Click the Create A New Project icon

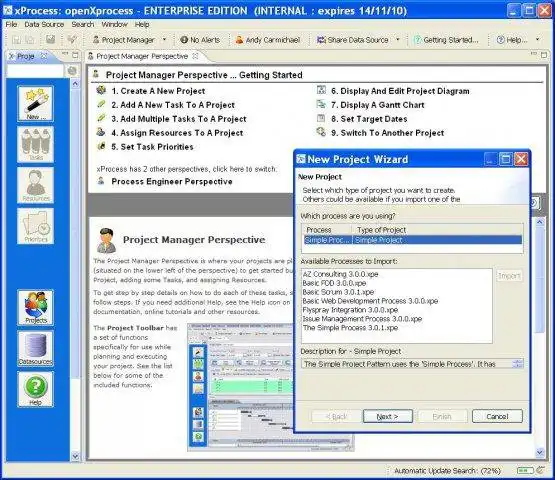[101, 90]
